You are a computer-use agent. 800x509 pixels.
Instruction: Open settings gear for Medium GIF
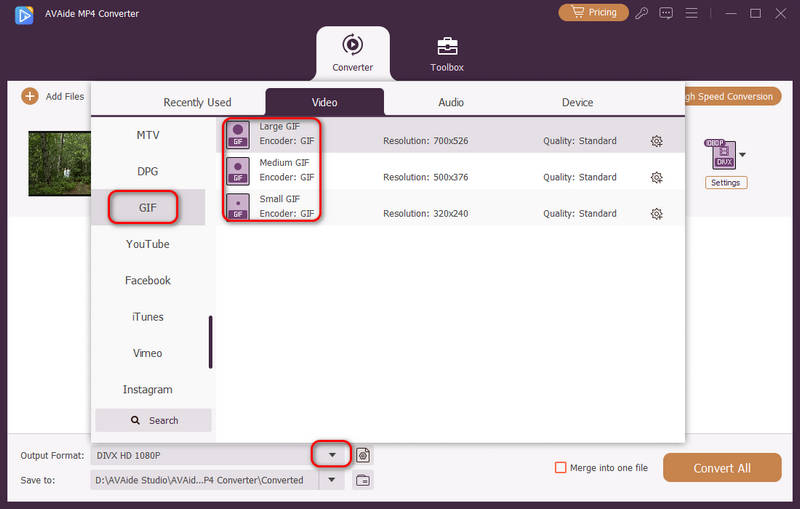click(657, 177)
